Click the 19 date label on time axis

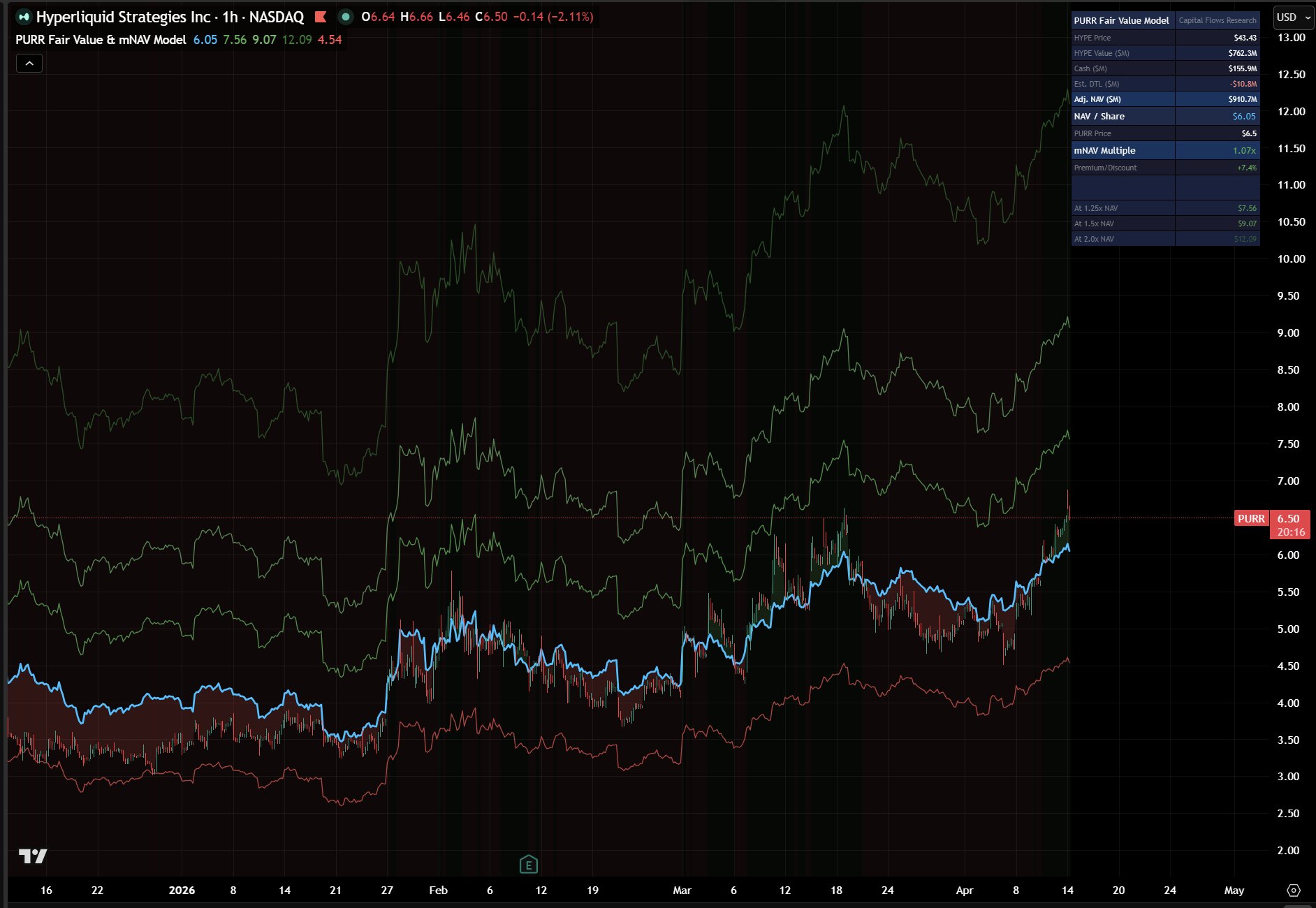(592, 891)
